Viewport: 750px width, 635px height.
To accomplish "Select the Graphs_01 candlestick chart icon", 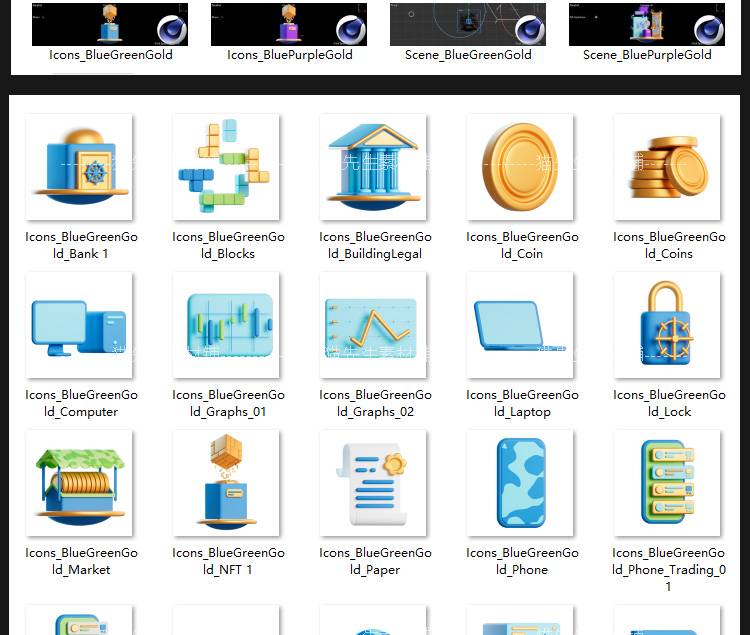I will point(226,325).
